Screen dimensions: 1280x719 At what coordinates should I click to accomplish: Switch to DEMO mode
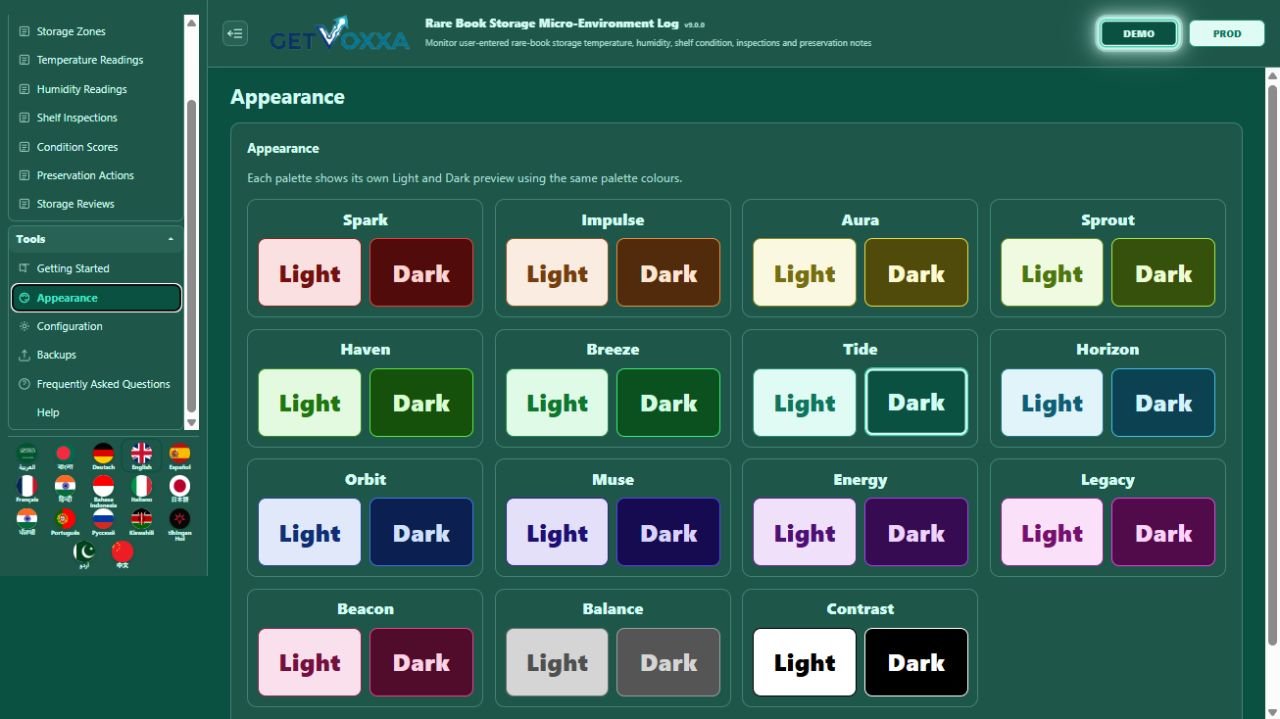[x=1138, y=33]
